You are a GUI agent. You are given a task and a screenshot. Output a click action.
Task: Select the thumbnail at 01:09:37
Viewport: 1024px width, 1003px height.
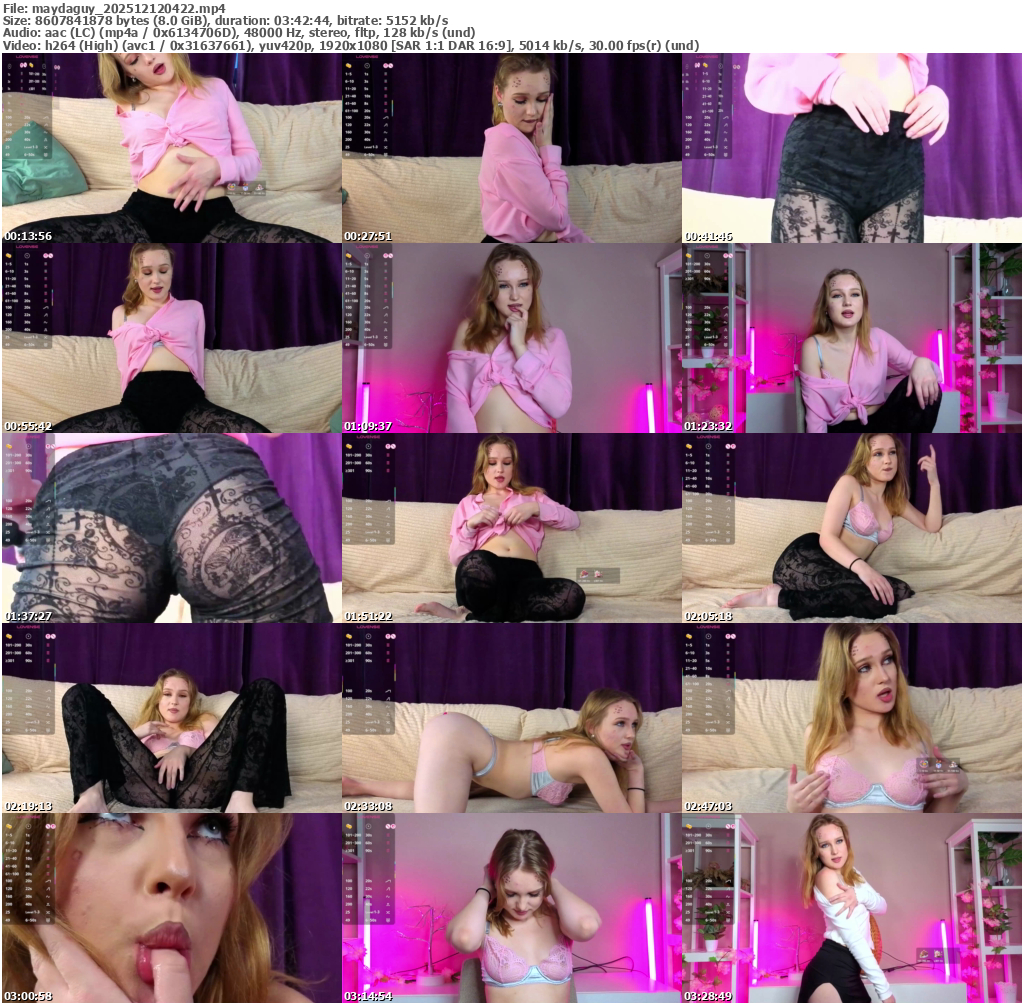click(511, 338)
